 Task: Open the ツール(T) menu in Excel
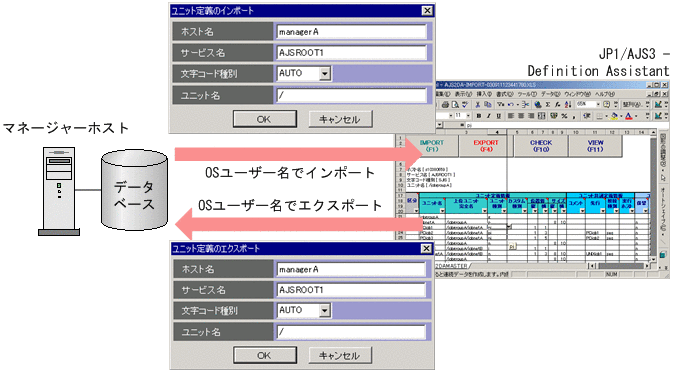(x=527, y=94)
